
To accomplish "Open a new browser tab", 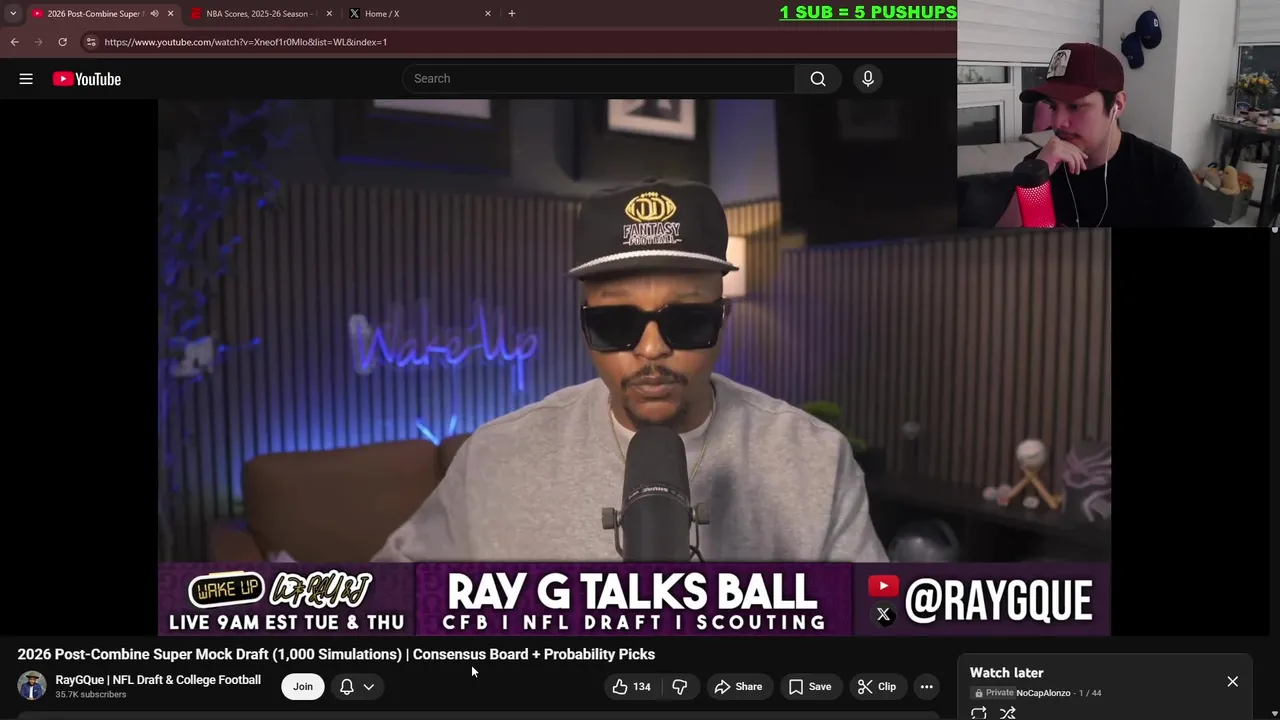I will 512,14.
